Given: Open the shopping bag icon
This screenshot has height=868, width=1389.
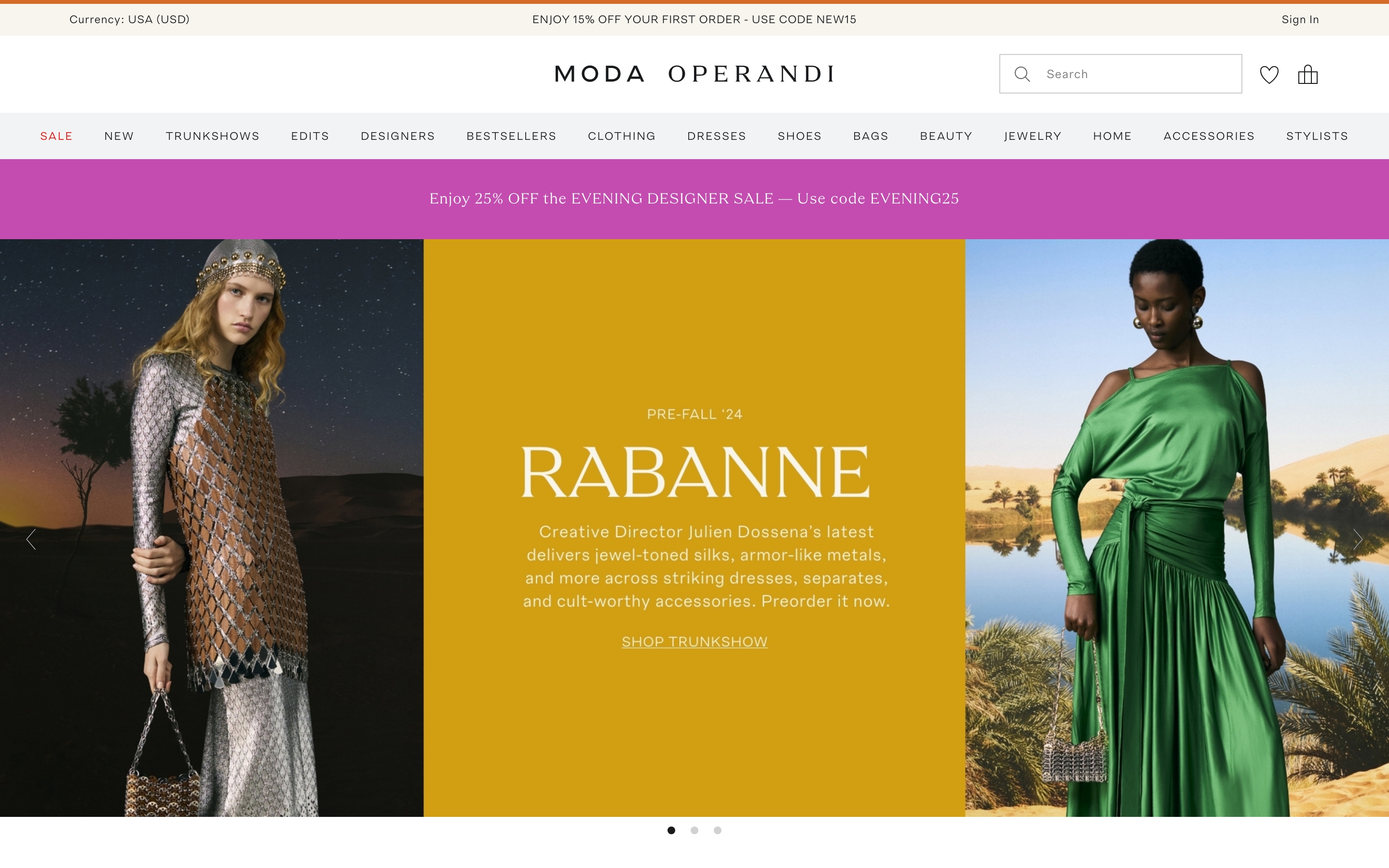Looking at the screenshot, I should click(1307, 75).
